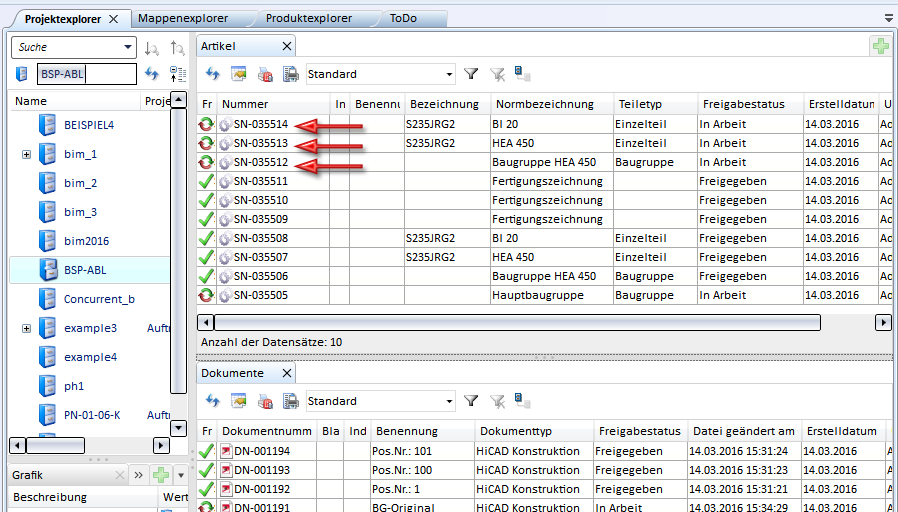Close the Dokumente tab
898x512 pixels.
(286, 373)
